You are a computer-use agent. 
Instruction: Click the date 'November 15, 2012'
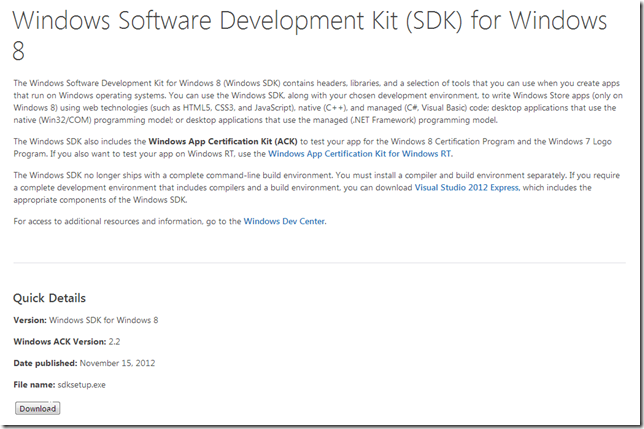[x=117, y=363]
